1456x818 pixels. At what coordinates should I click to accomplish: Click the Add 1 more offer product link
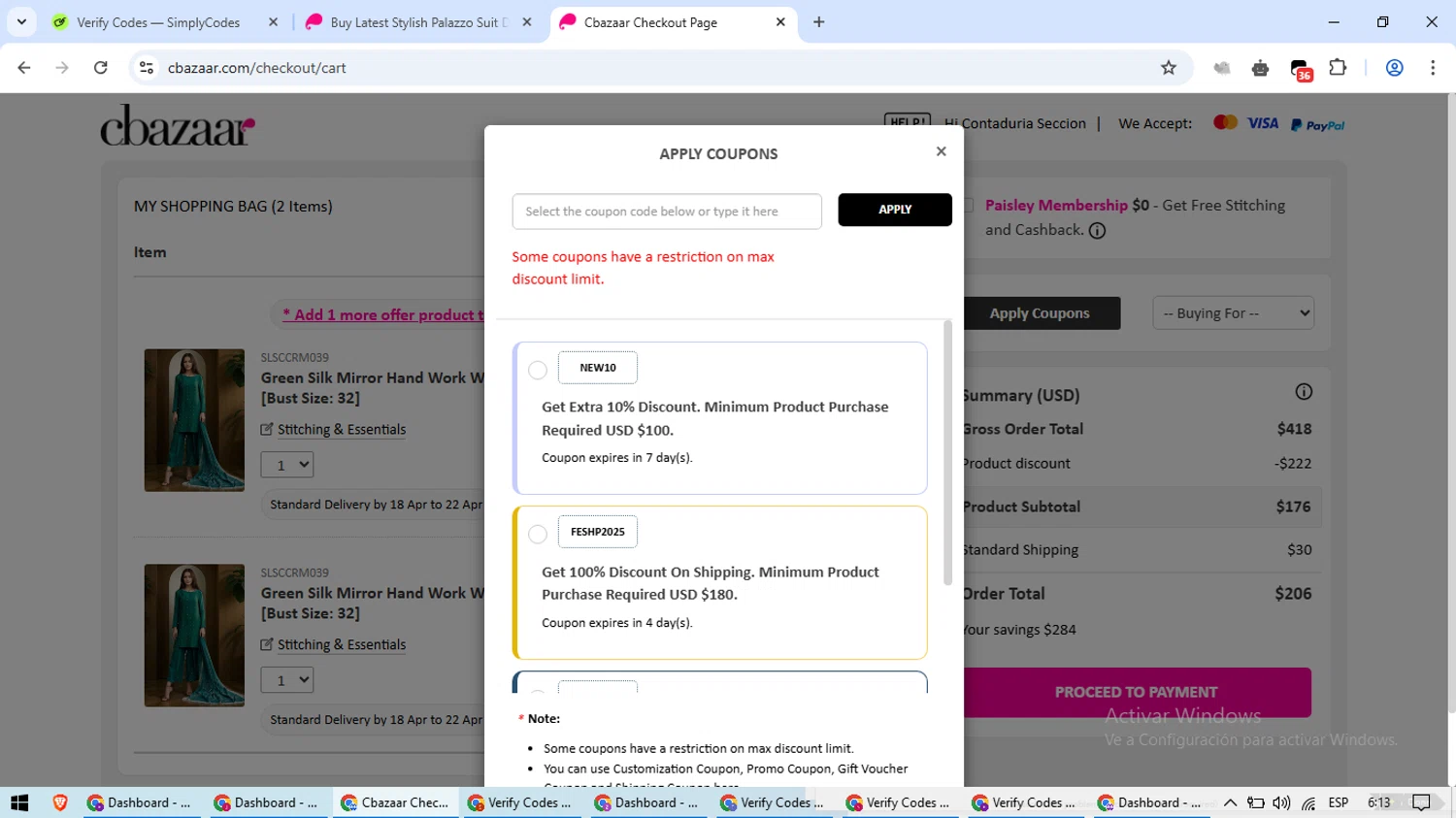383,315
